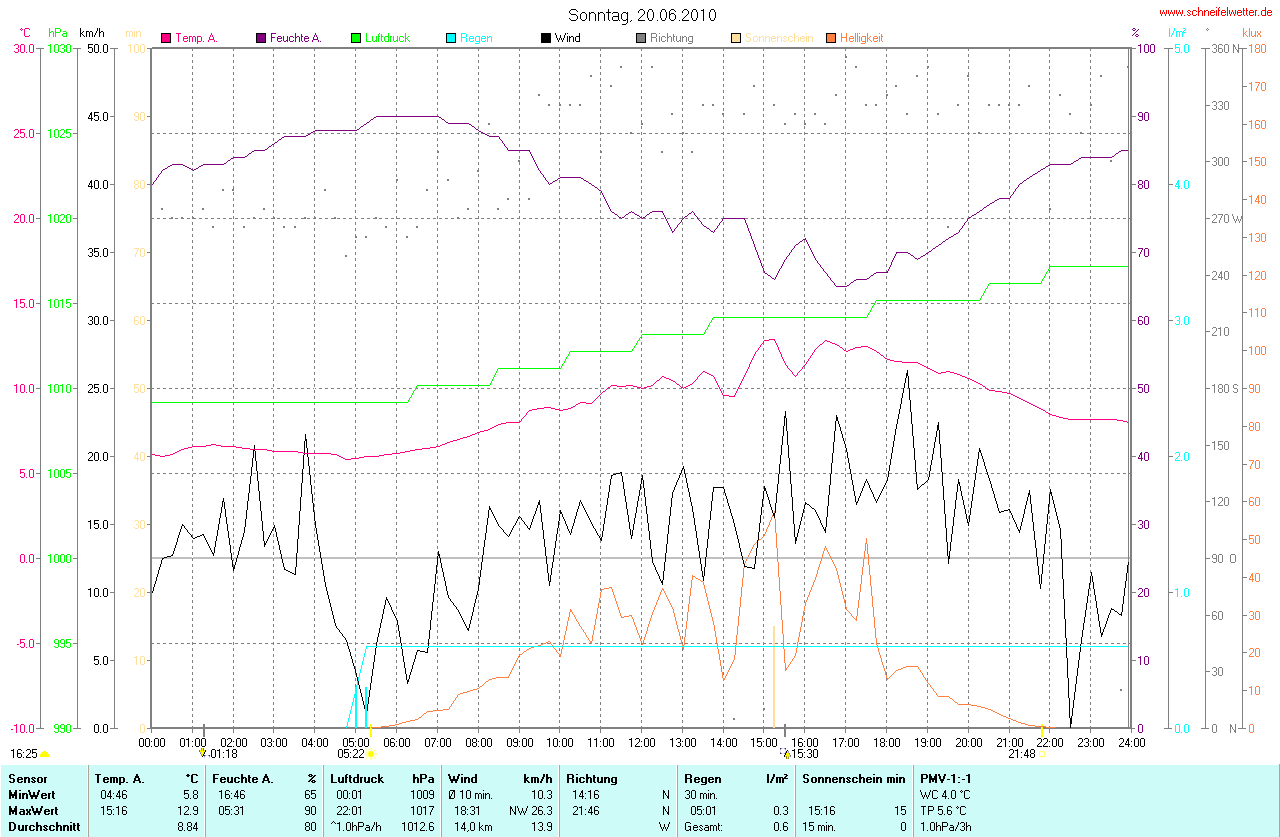Click the klux axis unit label
This screenshot has width=1280, height=837.
click(x=1251, y=33)
